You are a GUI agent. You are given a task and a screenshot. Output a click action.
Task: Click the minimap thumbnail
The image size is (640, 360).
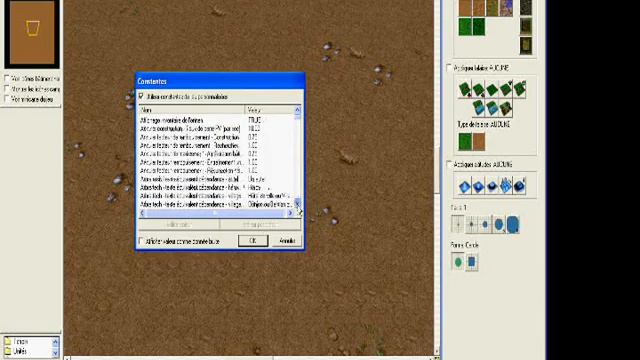(32, 33)
